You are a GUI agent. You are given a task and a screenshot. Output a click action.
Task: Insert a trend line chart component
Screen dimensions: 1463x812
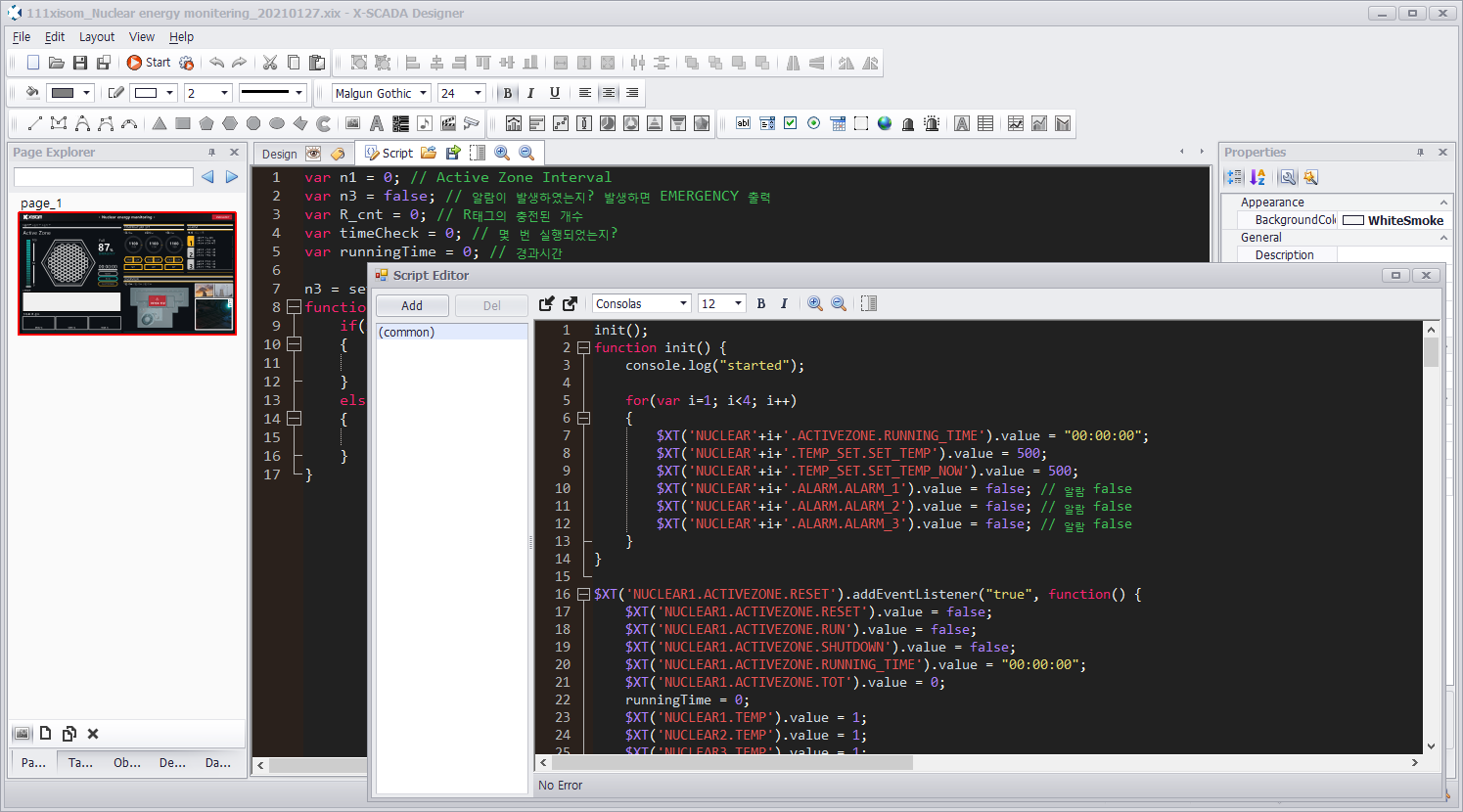coord(1016,123)
